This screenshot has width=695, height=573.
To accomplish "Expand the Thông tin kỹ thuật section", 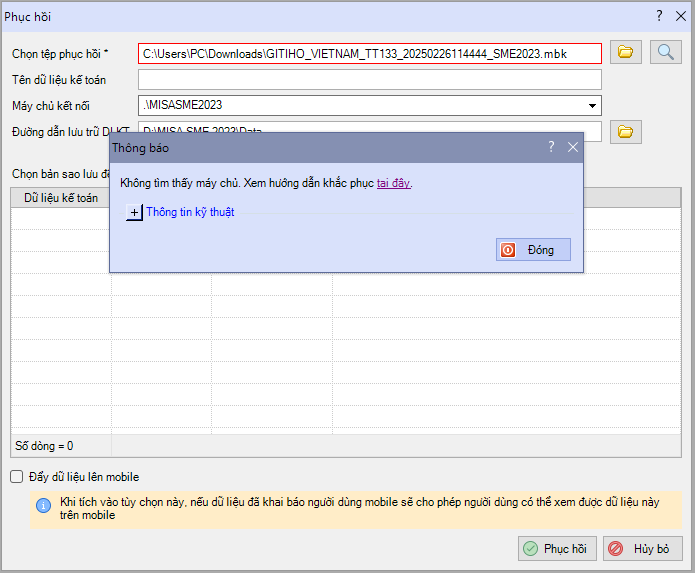I will pyautogui.click(x=135, y=212).
